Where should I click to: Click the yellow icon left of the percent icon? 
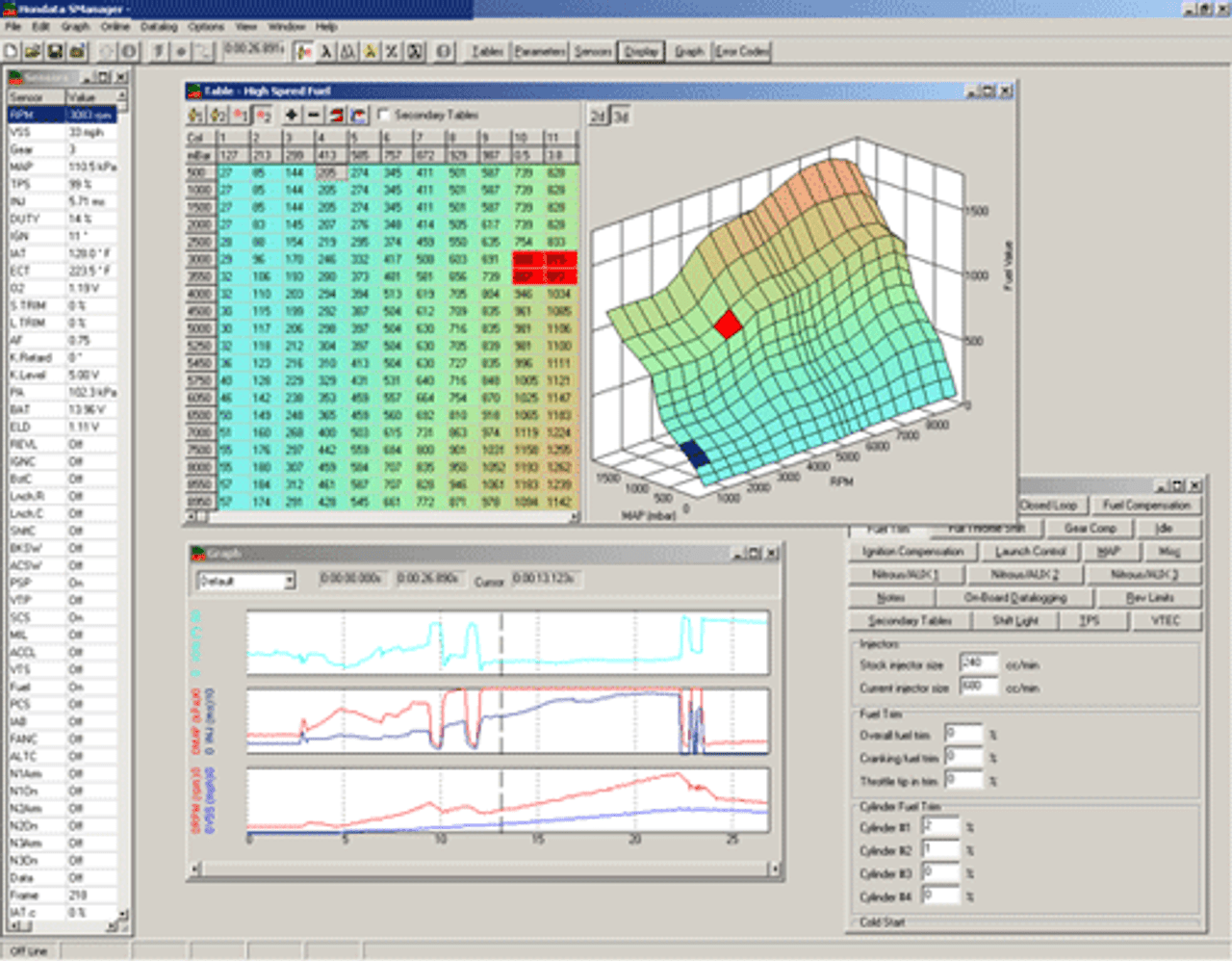(x=370, y=51)
